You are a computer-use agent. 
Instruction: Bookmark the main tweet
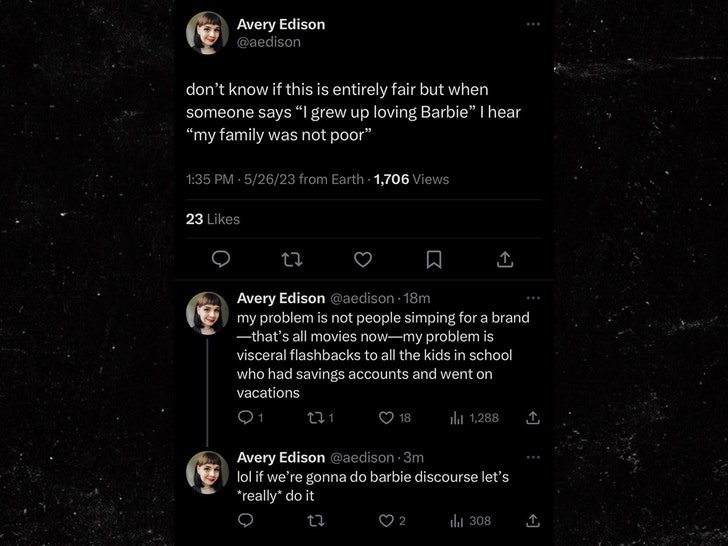pos(434,259)
